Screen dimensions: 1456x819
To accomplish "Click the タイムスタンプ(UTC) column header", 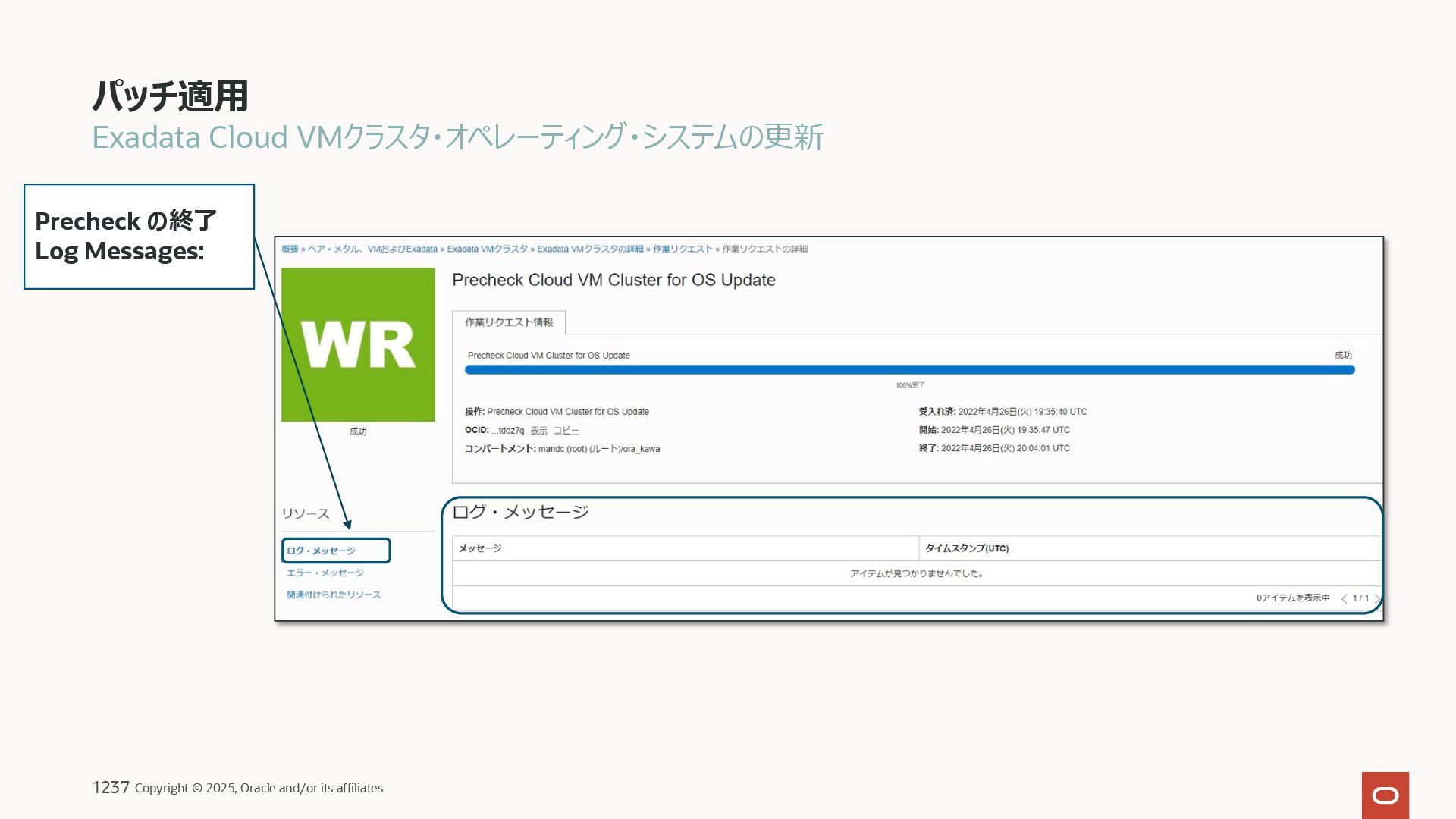I will coord(966,548).
